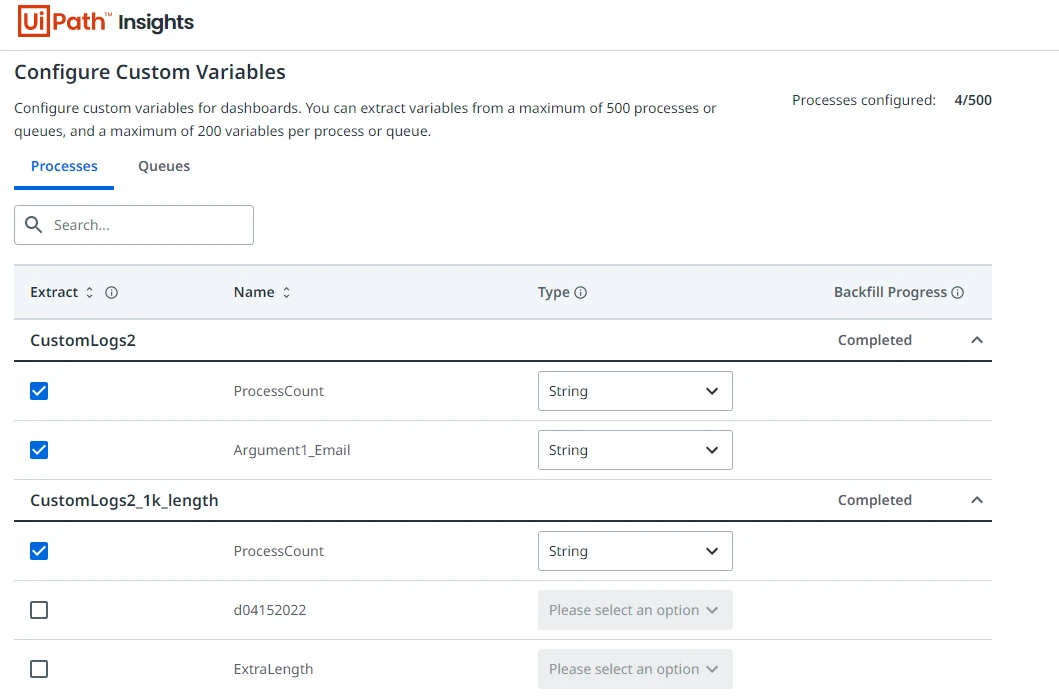Click the ExtraLength variable name
Image resolution: width=1059 pixels, height=697 pixels.
coord(274,669)
